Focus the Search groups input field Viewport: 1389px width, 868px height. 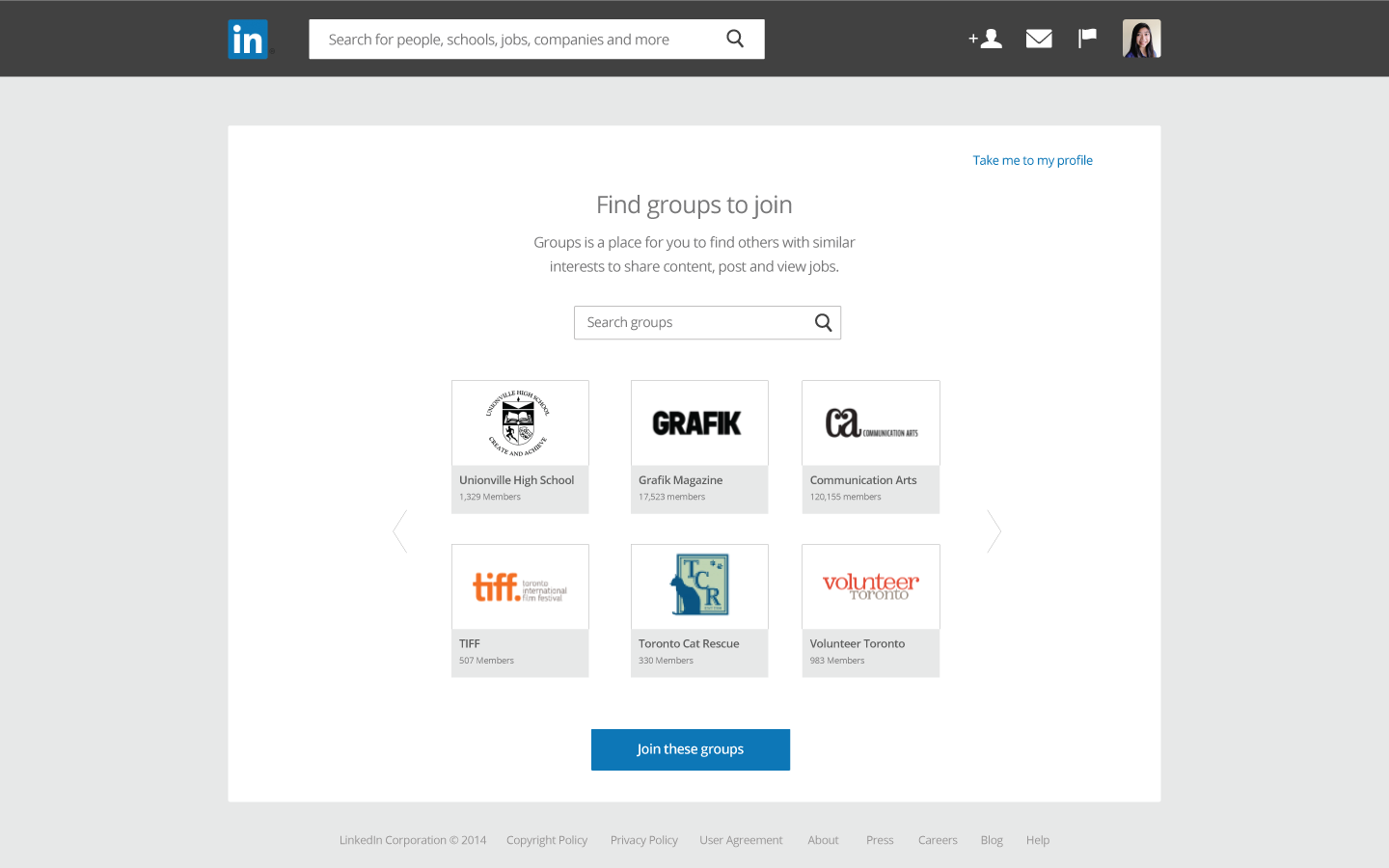707,322
